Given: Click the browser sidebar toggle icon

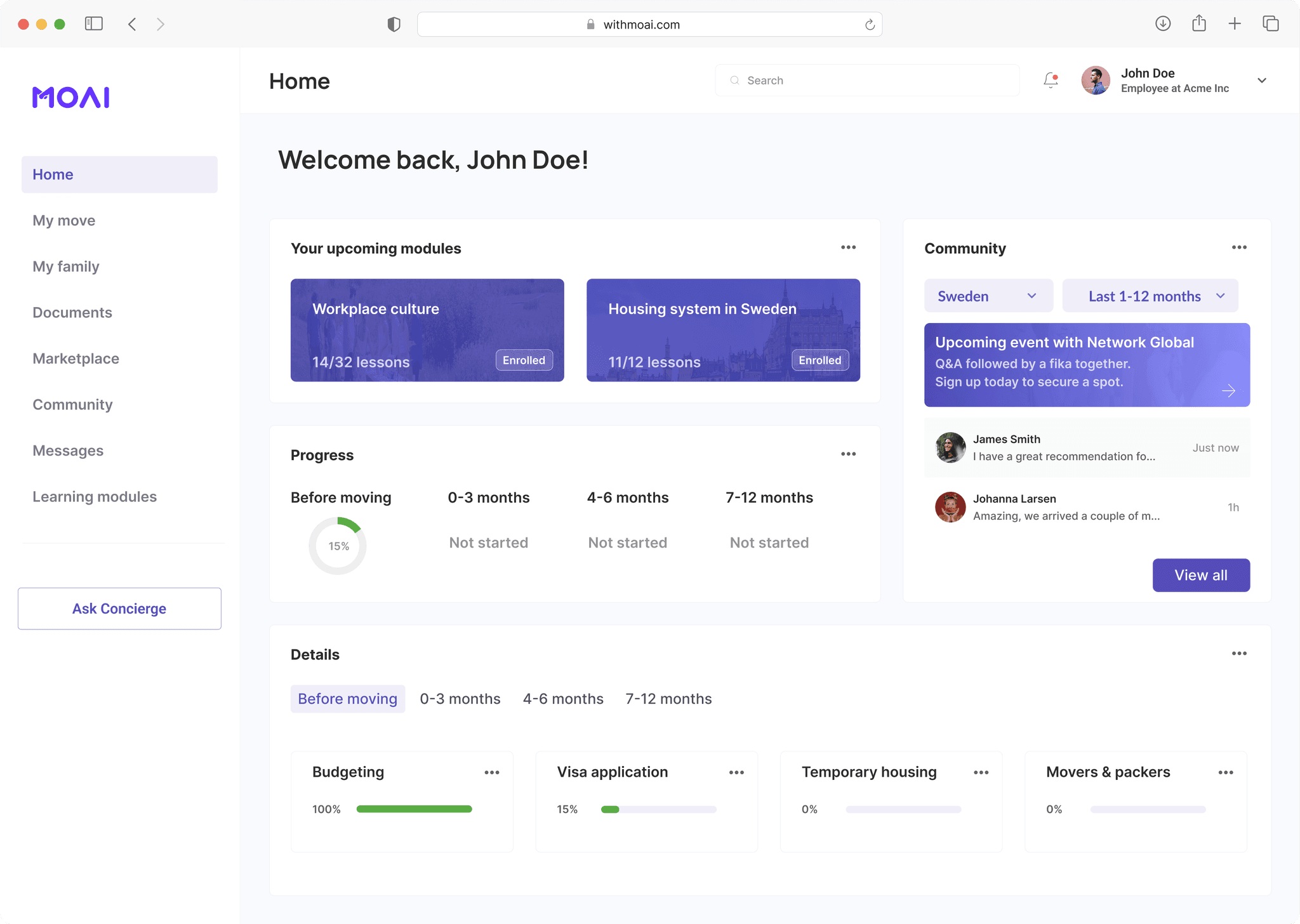Looking at the screenshot, I should [x=94, y=24].
